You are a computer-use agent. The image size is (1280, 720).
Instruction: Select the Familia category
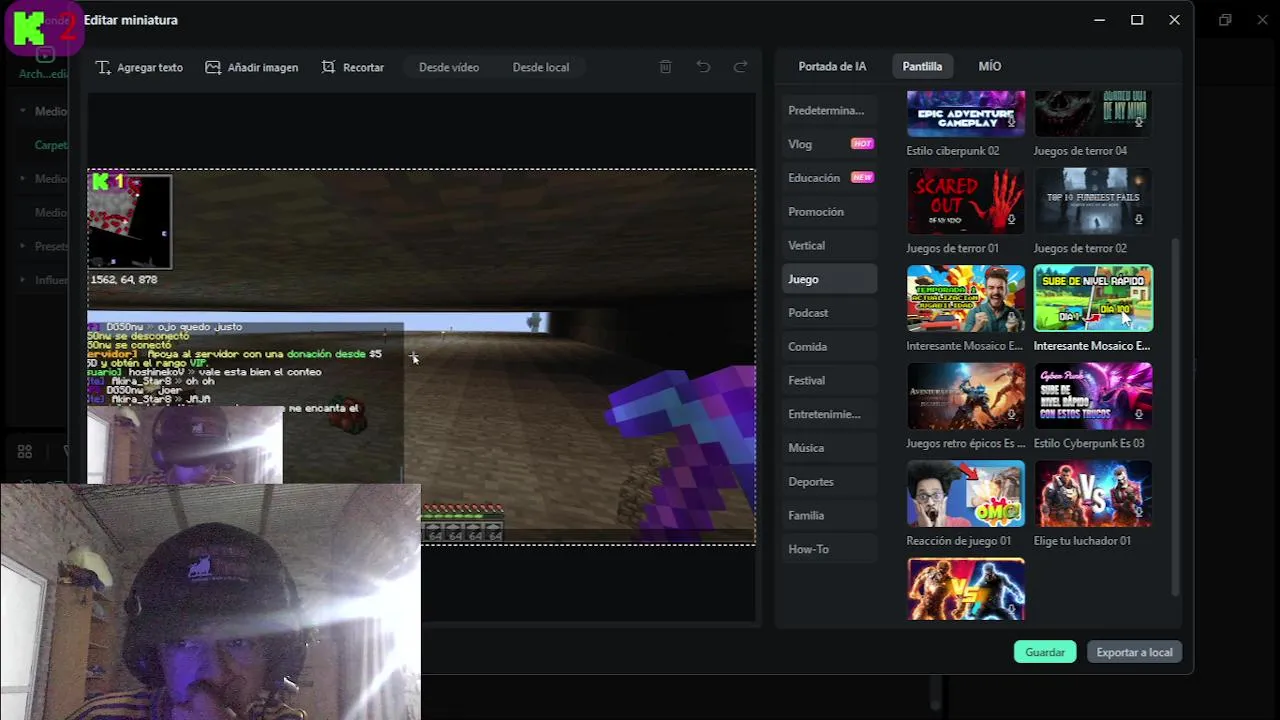829,515
